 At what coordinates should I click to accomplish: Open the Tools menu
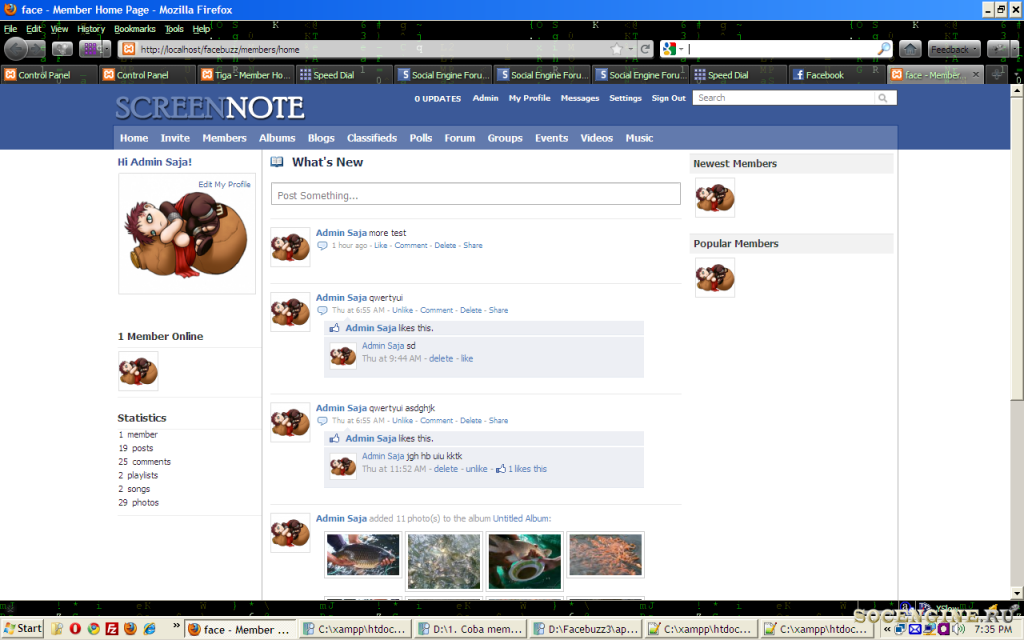pos(174,29)
